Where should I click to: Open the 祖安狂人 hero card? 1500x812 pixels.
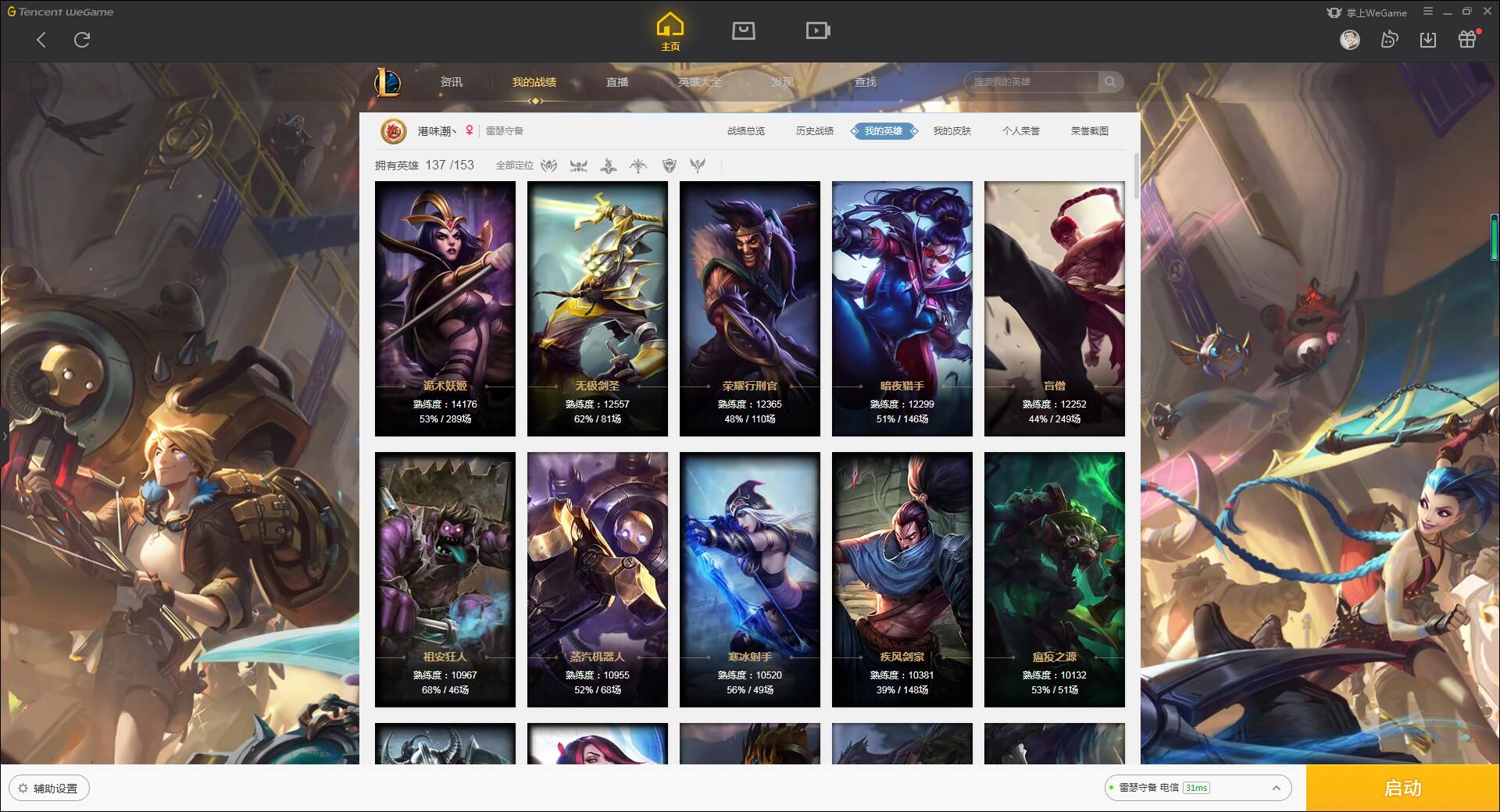(x=445, y=579)
